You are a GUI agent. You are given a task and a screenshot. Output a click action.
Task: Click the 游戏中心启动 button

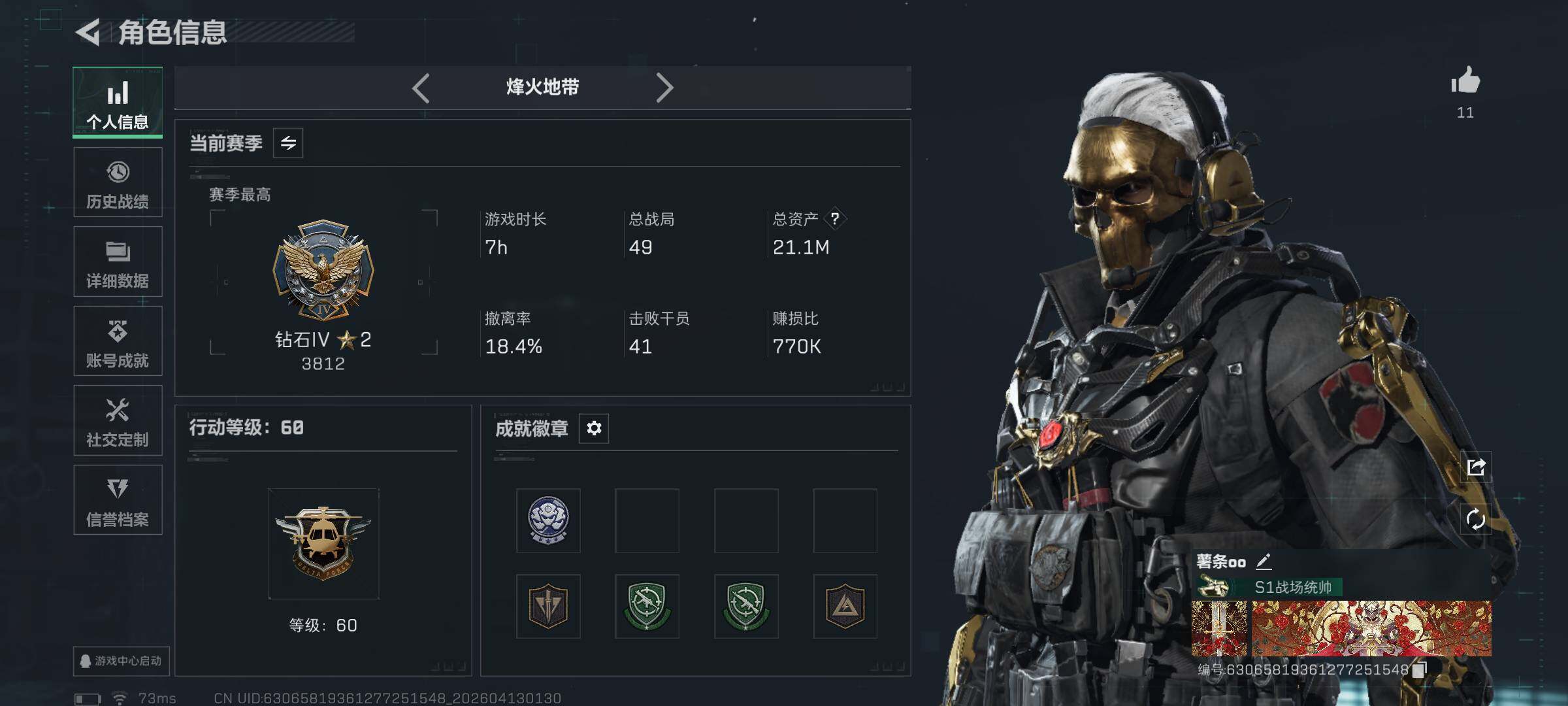click(122, 661)
